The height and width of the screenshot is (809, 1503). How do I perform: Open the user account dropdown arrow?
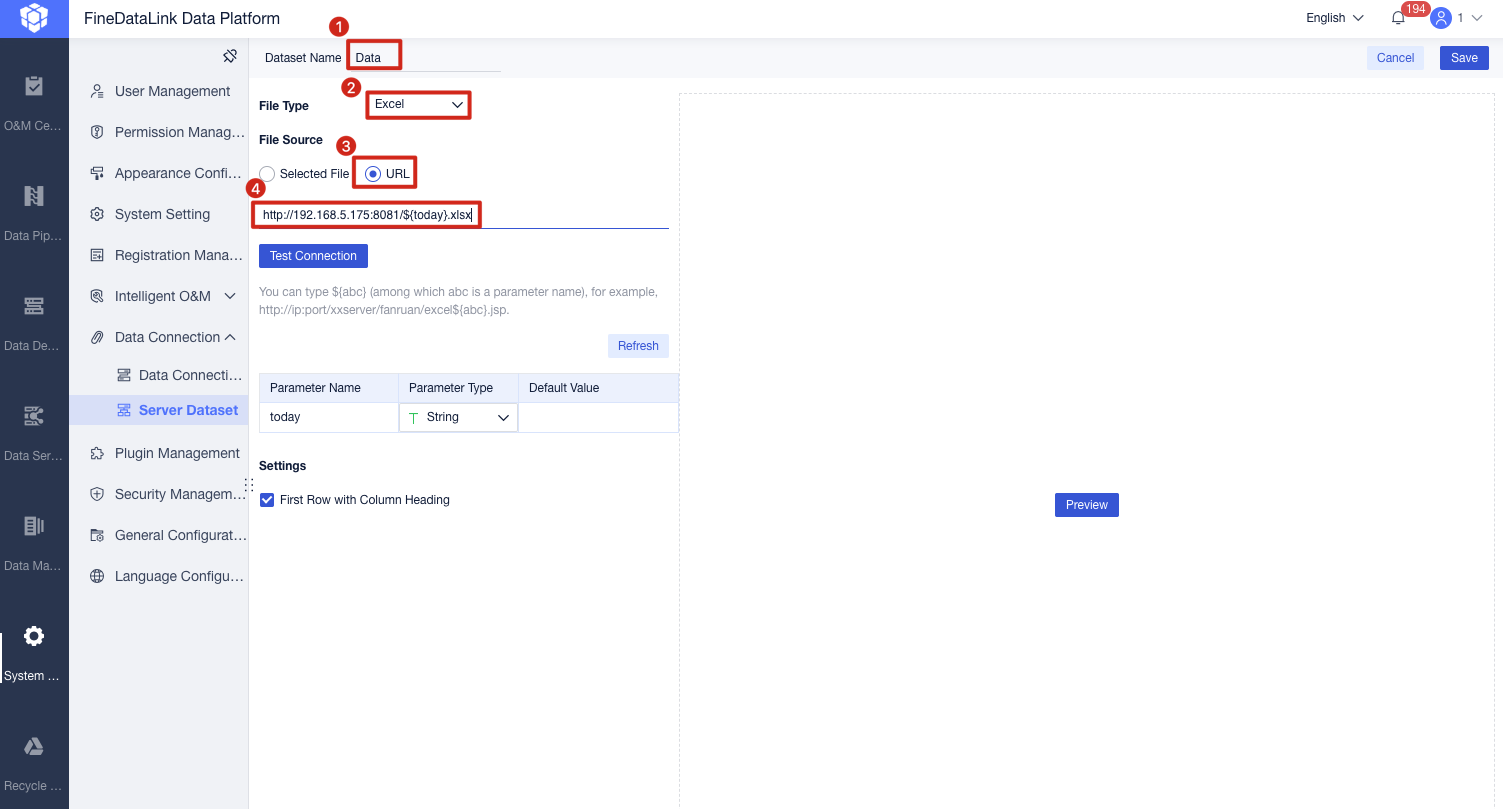pos(1476,18)
